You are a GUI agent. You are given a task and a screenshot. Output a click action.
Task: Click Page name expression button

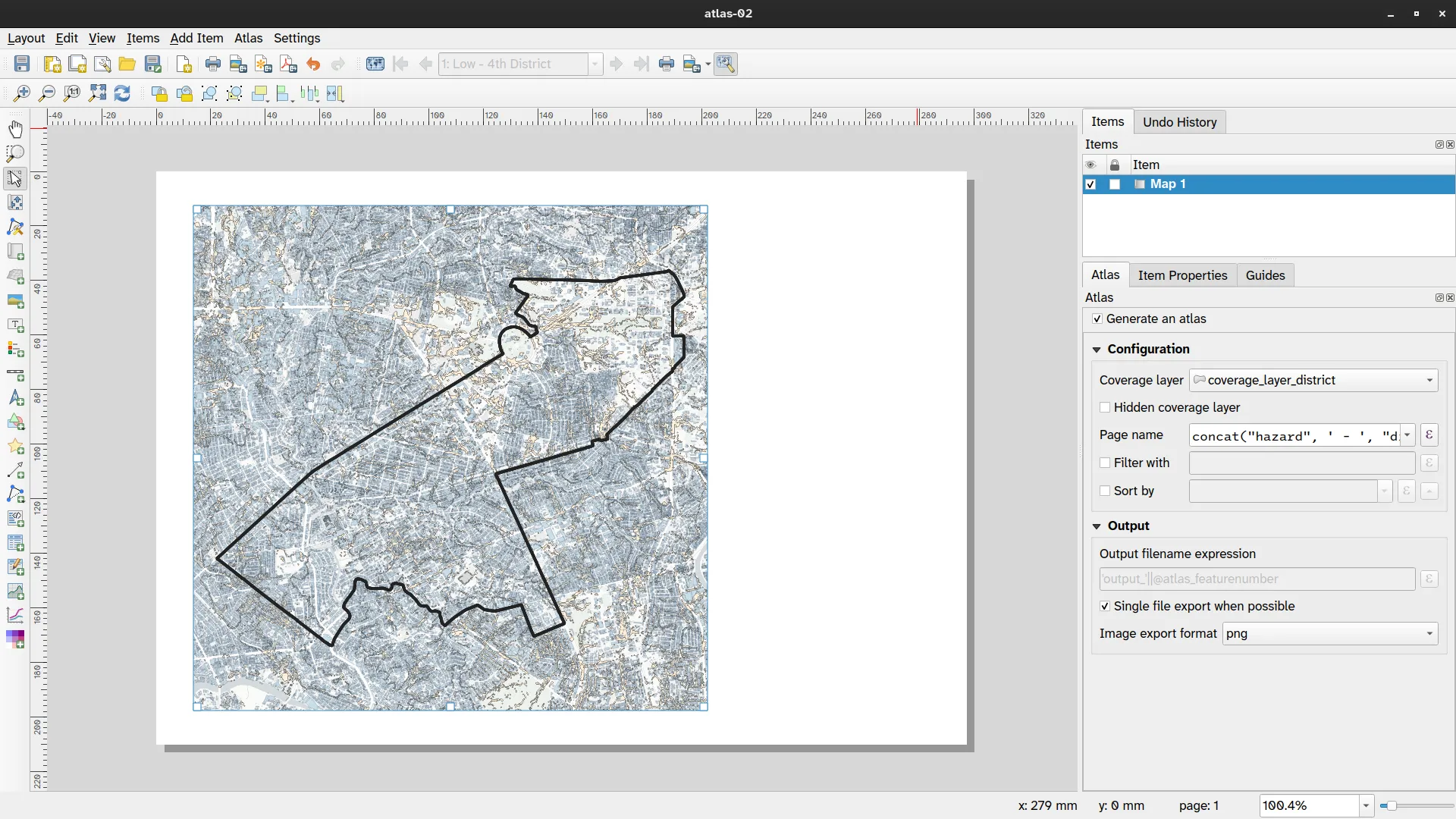tap(1429, 435)
